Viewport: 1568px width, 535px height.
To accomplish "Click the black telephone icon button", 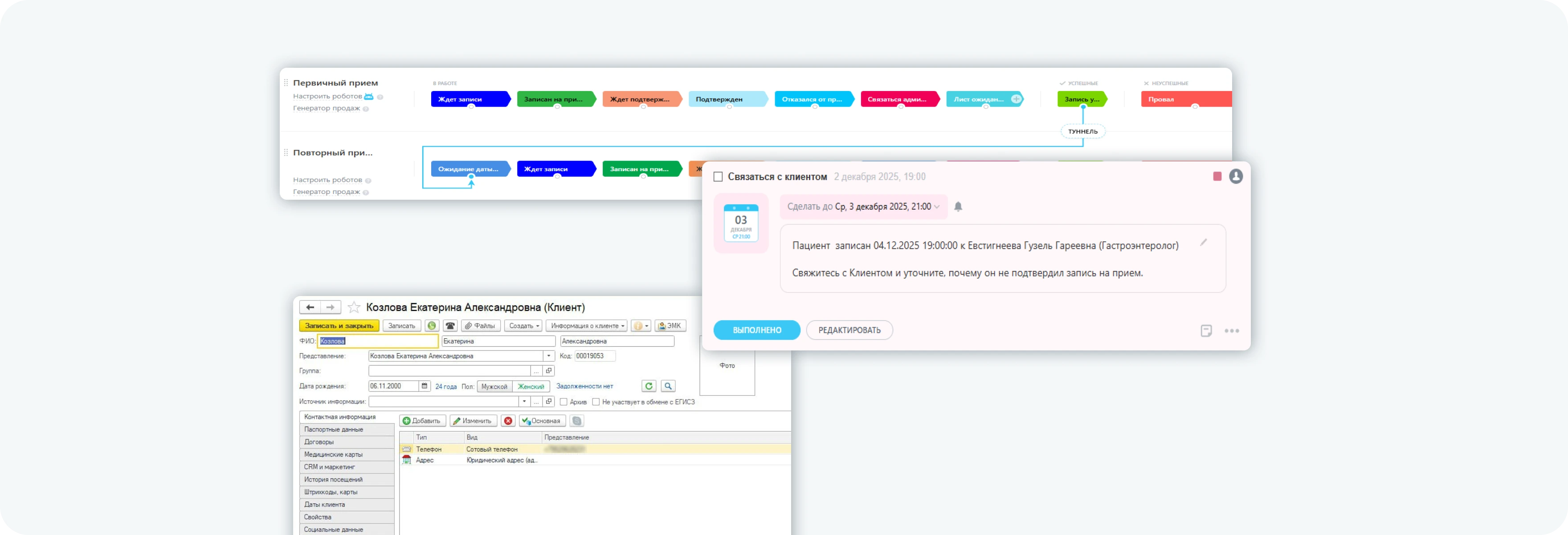I will pyautogui.click(x=450, y=326).
